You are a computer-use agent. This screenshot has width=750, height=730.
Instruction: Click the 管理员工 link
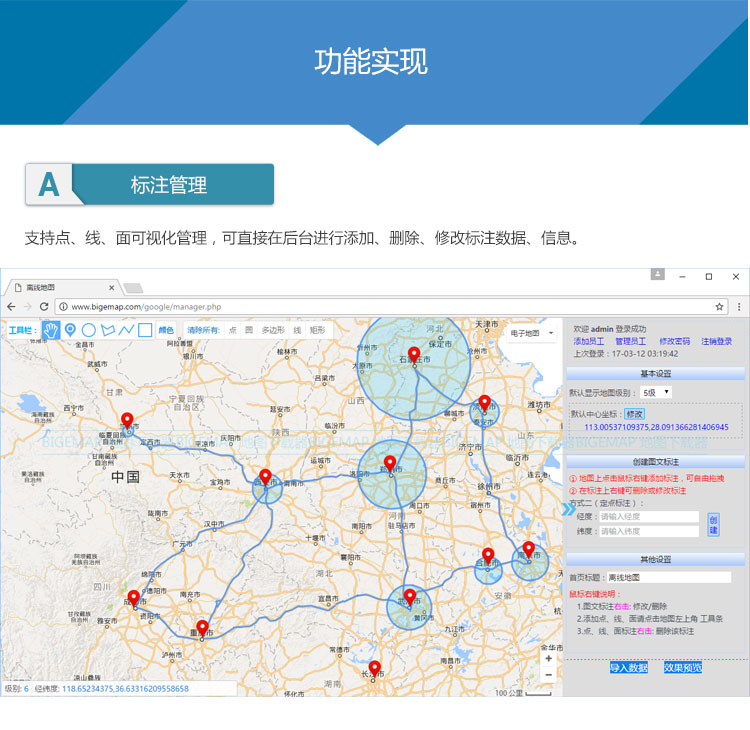pos(630,341)
